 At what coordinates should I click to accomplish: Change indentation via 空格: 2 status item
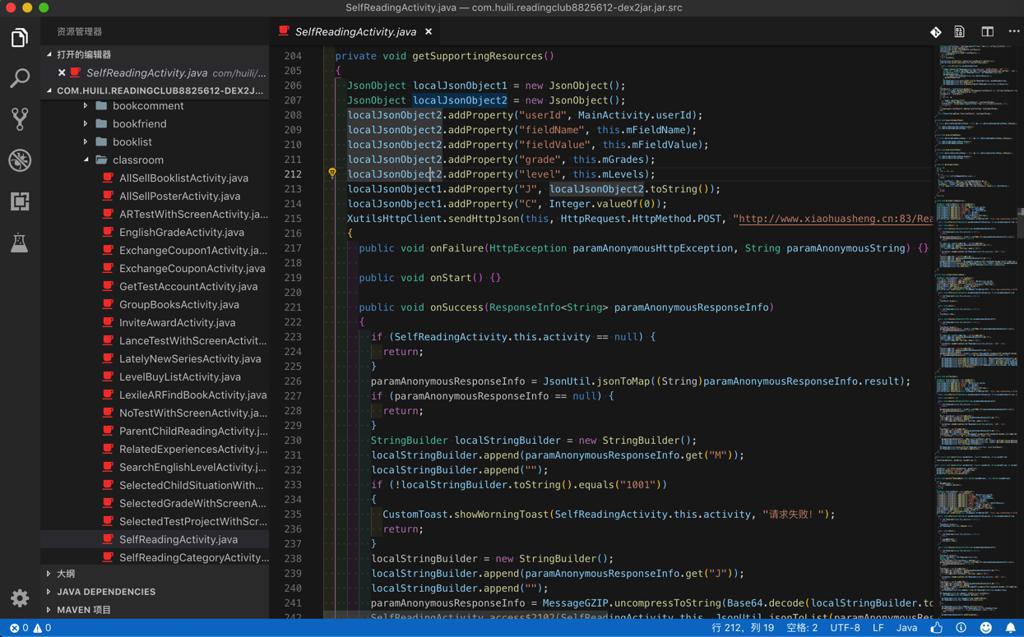point(802,628)
